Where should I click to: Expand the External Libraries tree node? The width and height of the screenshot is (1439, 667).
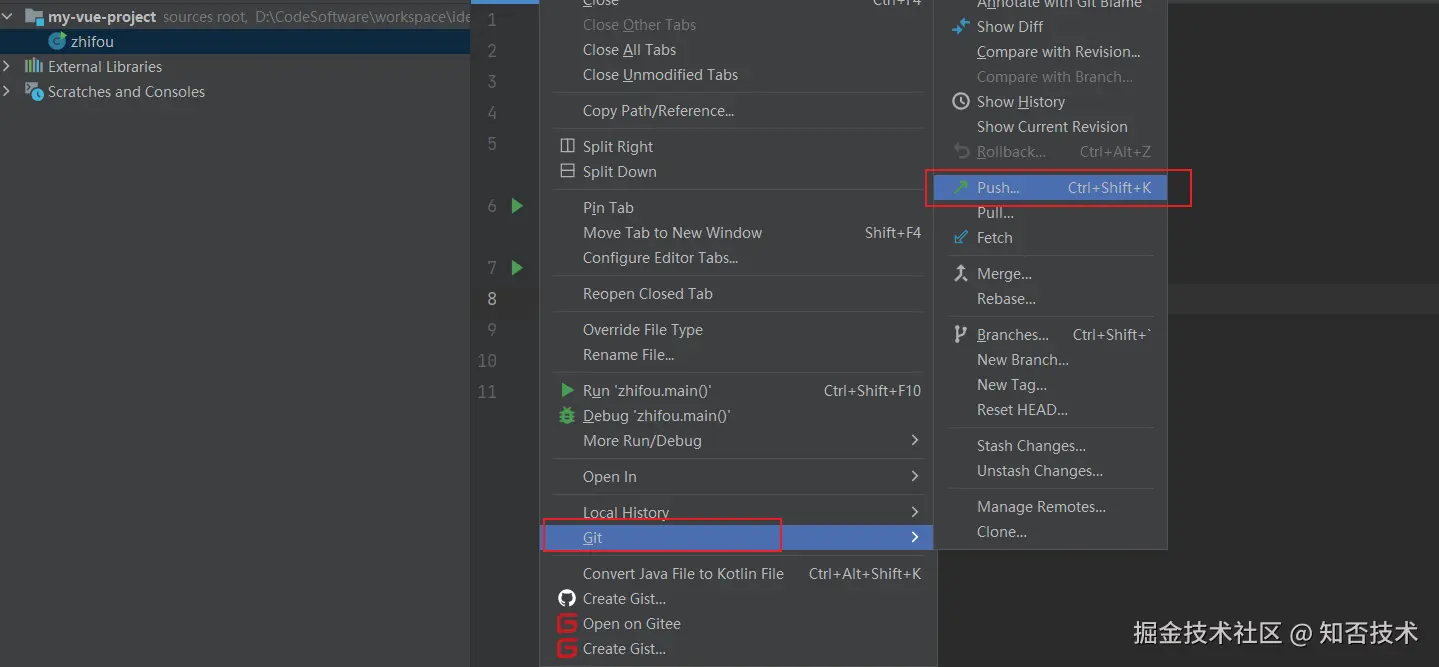[x=8, y=67]
